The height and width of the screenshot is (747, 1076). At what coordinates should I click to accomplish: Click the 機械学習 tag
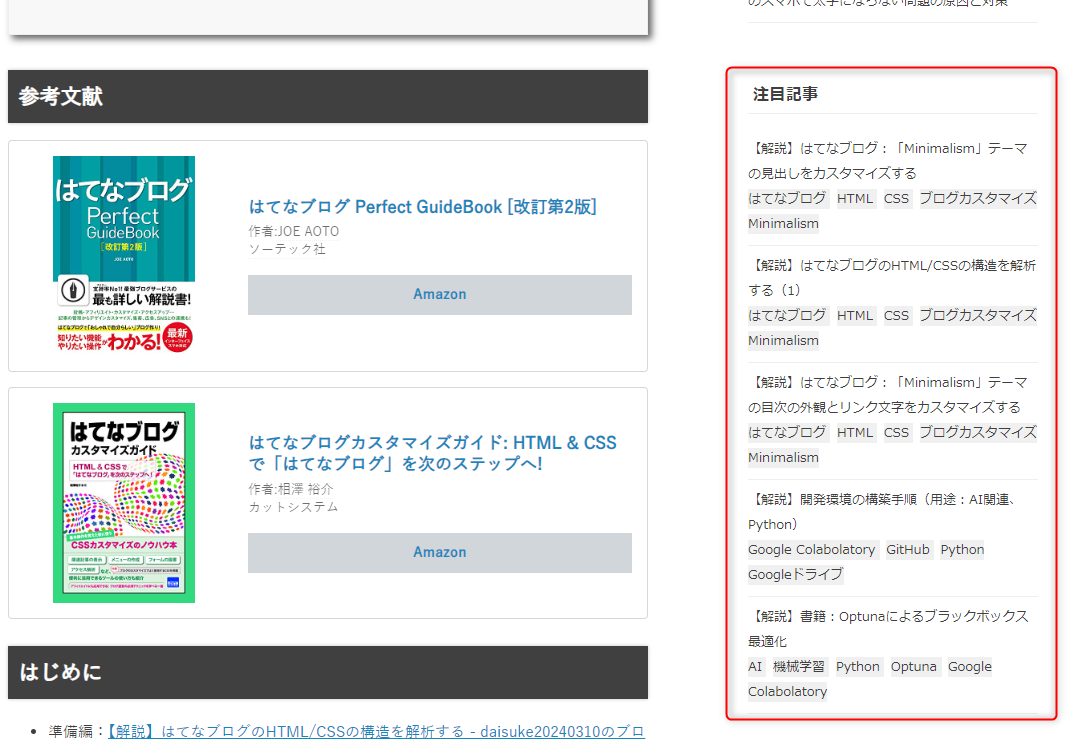coord(799,667)
